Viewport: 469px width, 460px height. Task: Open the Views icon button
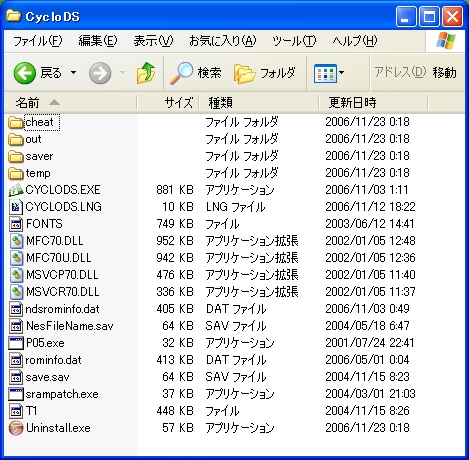pos(325,73)
